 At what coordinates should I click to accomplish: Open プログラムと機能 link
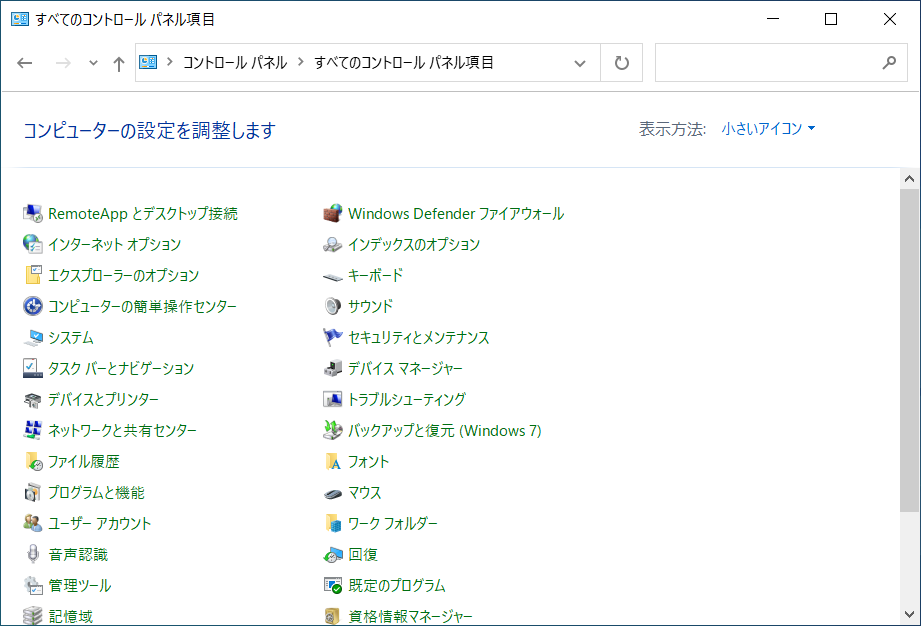click(96, 493)
